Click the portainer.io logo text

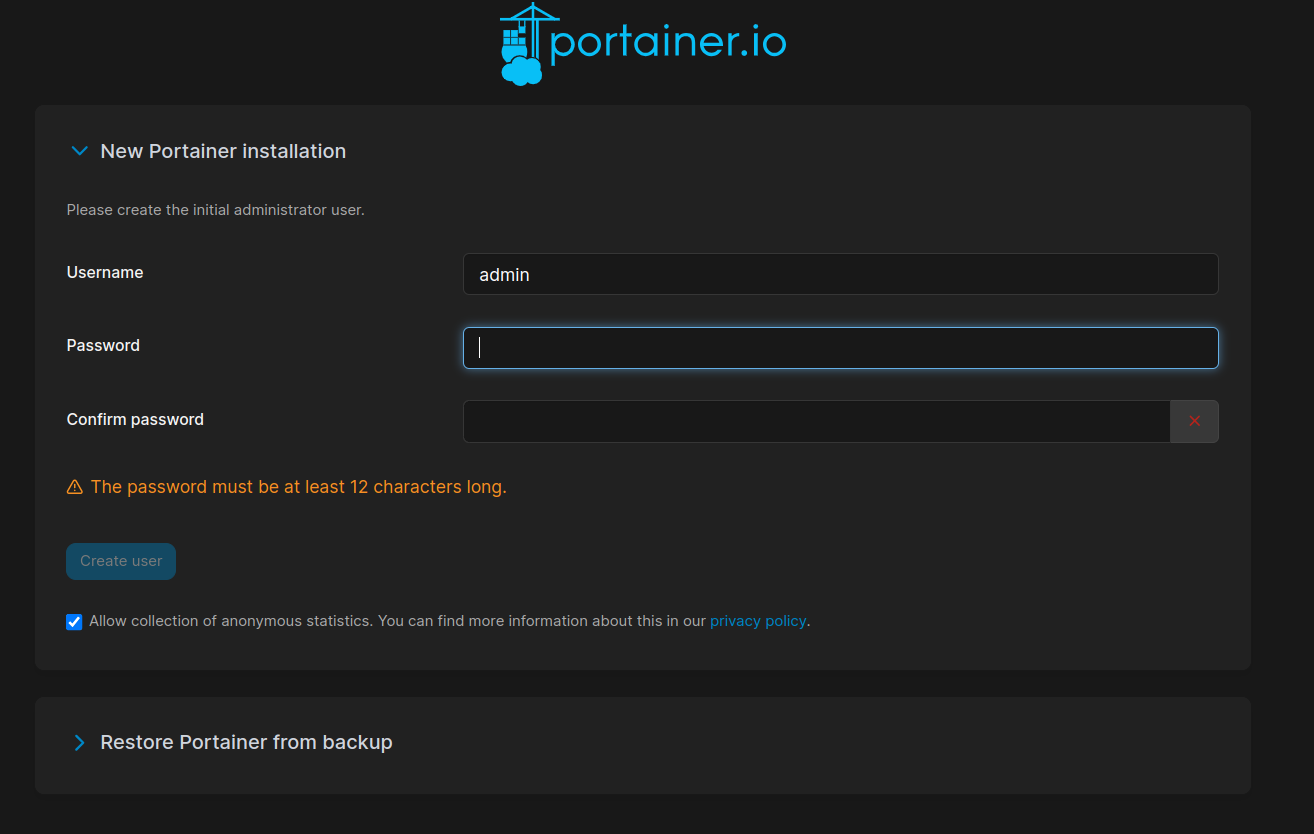pos(668,43)
